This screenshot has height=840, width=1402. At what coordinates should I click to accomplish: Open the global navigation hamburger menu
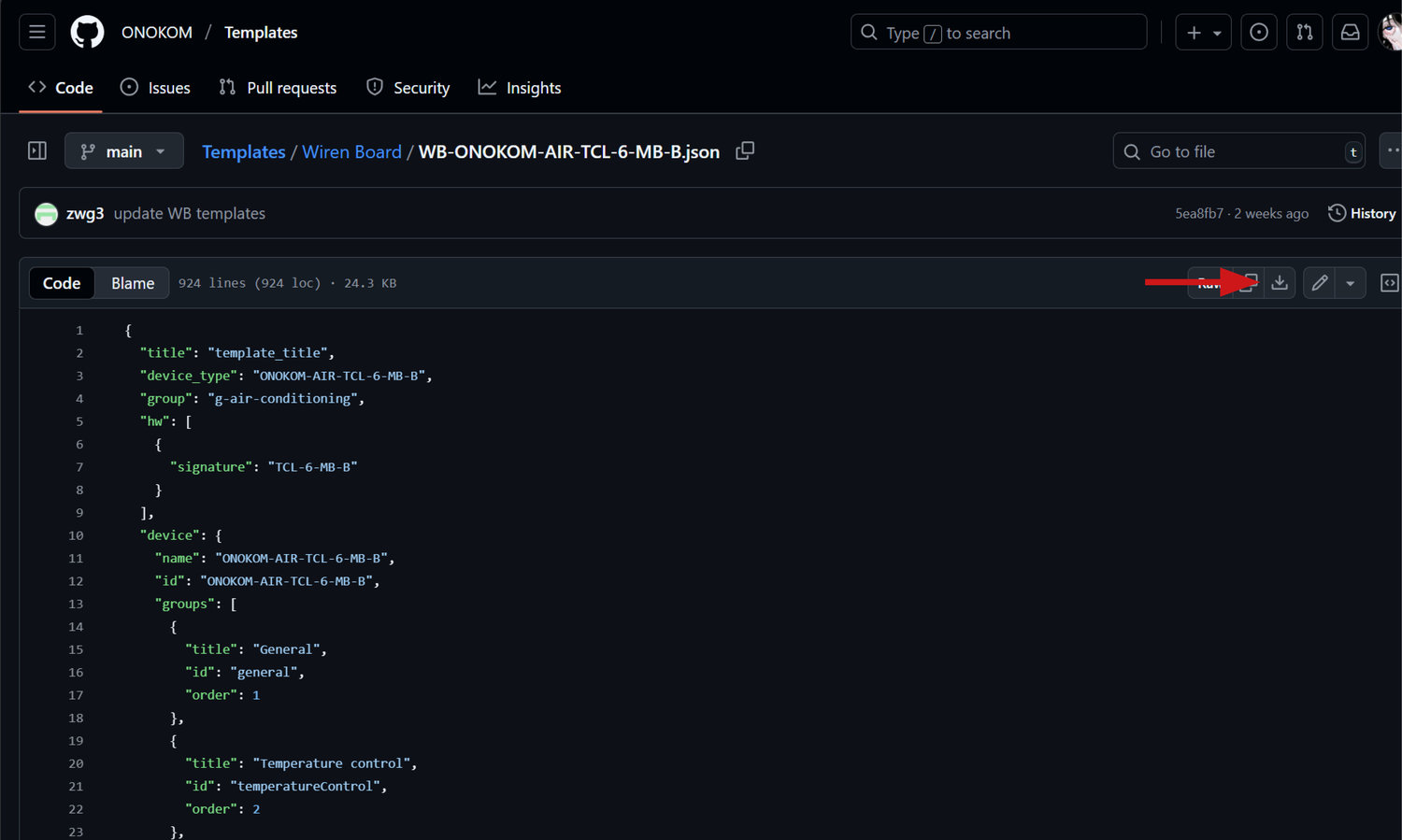[x=37, y=33]
